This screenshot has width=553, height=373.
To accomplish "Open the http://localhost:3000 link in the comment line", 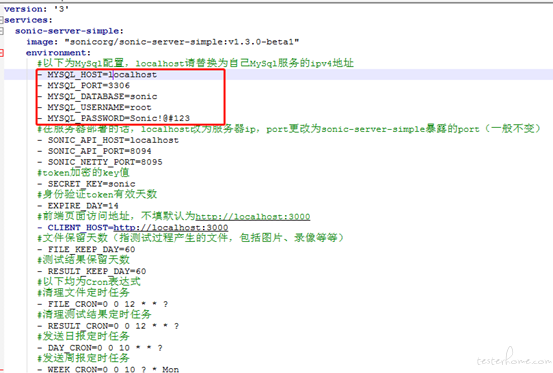I will 253,216.
